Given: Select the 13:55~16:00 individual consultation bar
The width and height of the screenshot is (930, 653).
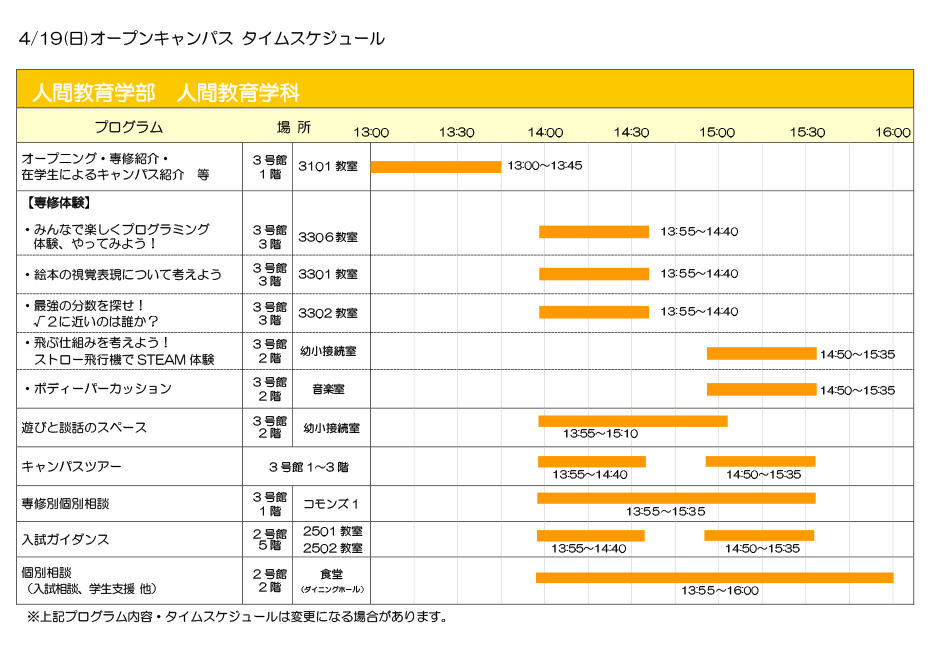Looking at the screenshot, I should point(714,577).
